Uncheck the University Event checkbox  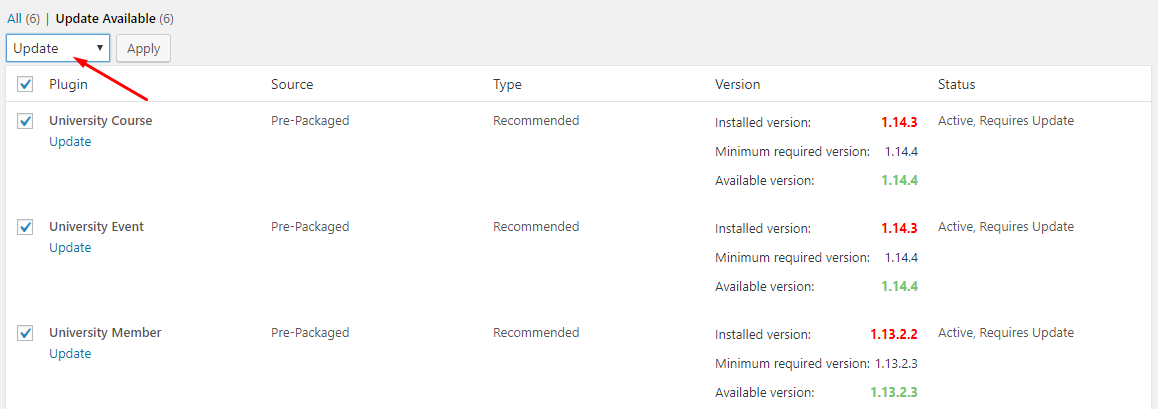pyautogui.click(x=26, y=227)
